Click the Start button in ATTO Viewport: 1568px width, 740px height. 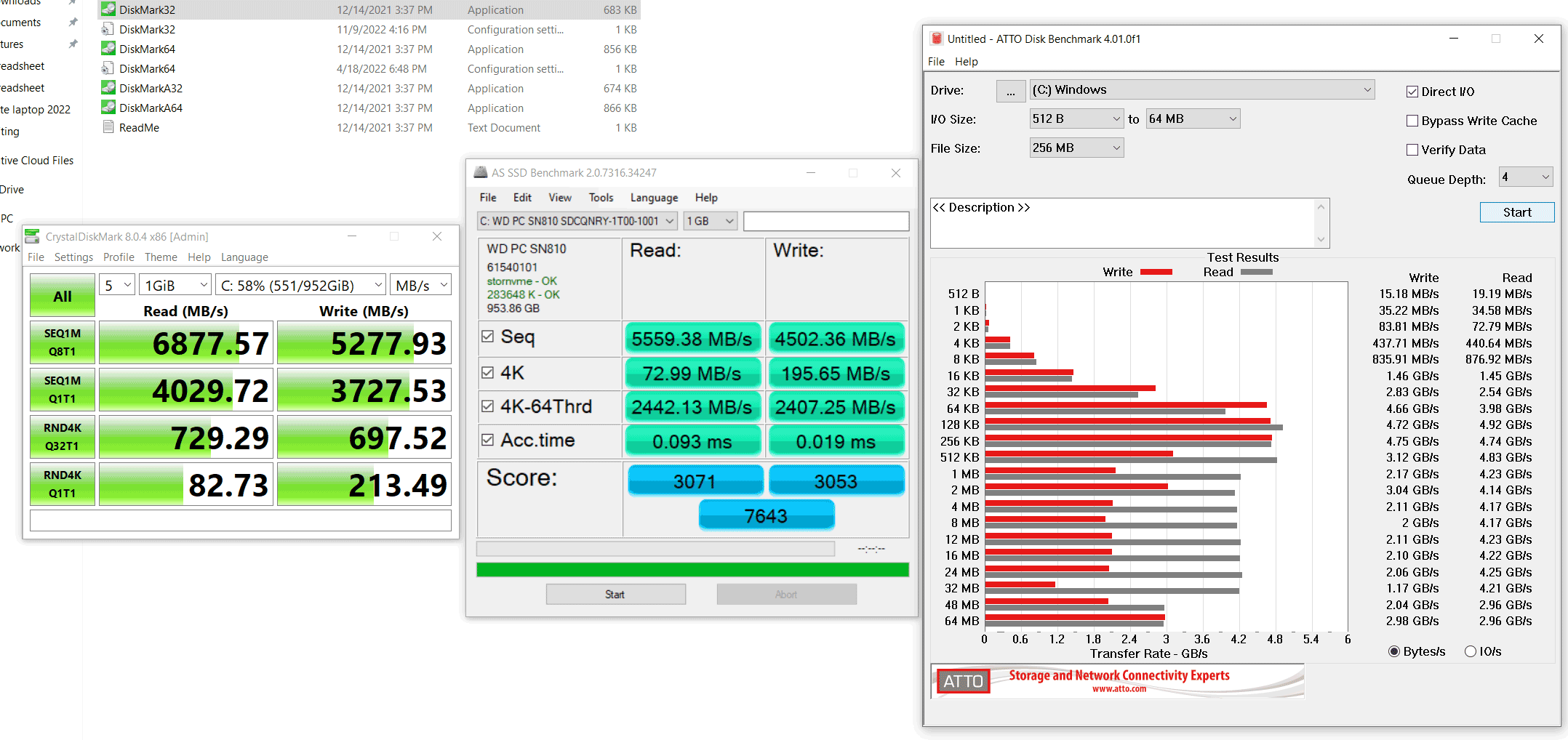(1517, 212)
